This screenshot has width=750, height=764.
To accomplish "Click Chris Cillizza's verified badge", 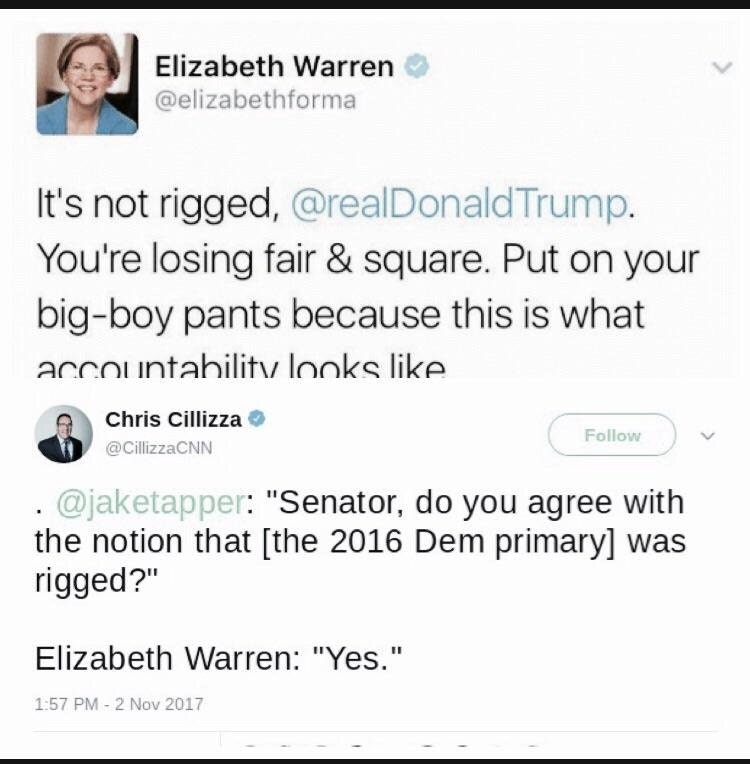I will [257, 419].
